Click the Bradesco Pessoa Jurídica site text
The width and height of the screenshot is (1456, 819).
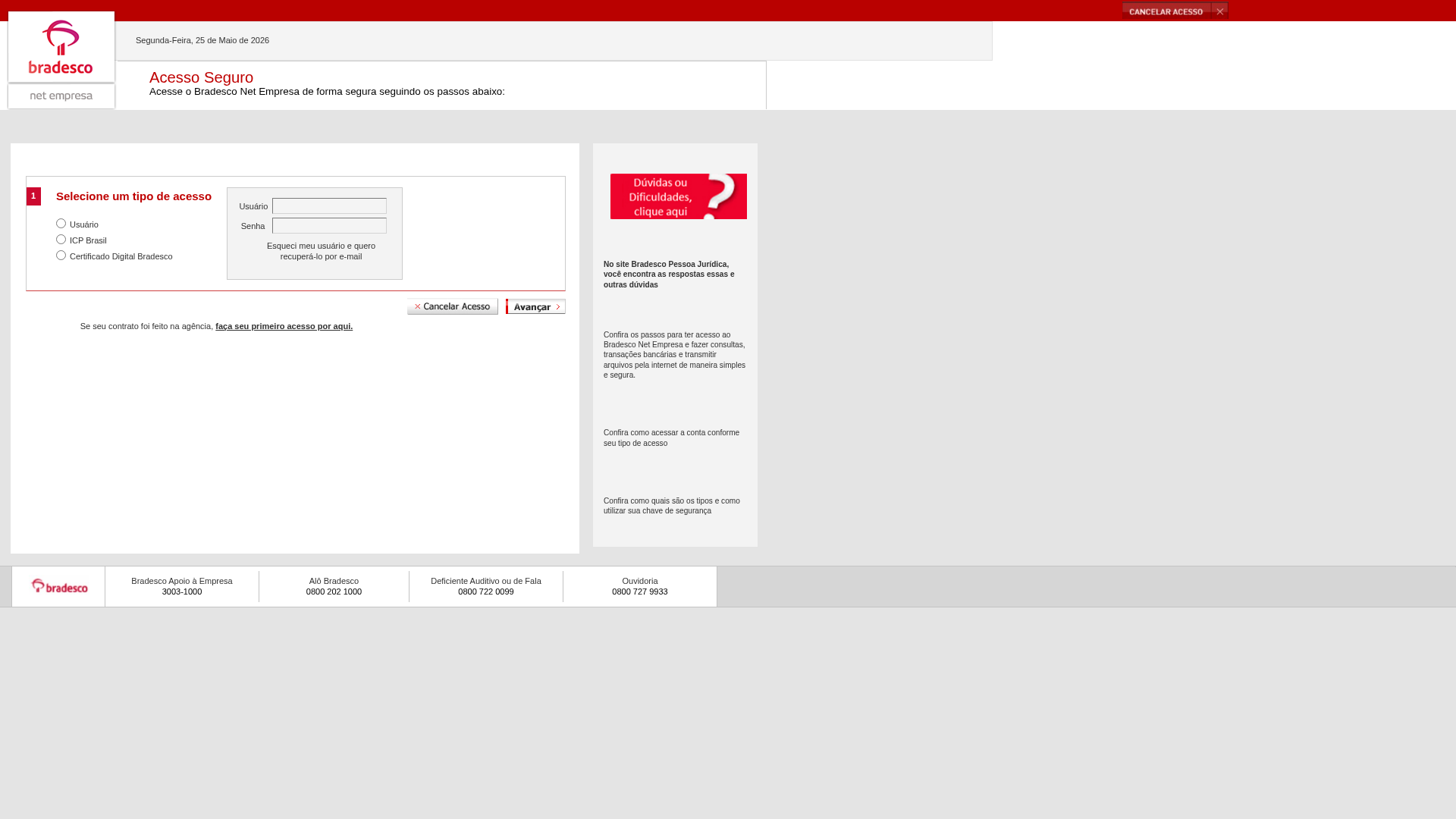click(x=669, y=275)
